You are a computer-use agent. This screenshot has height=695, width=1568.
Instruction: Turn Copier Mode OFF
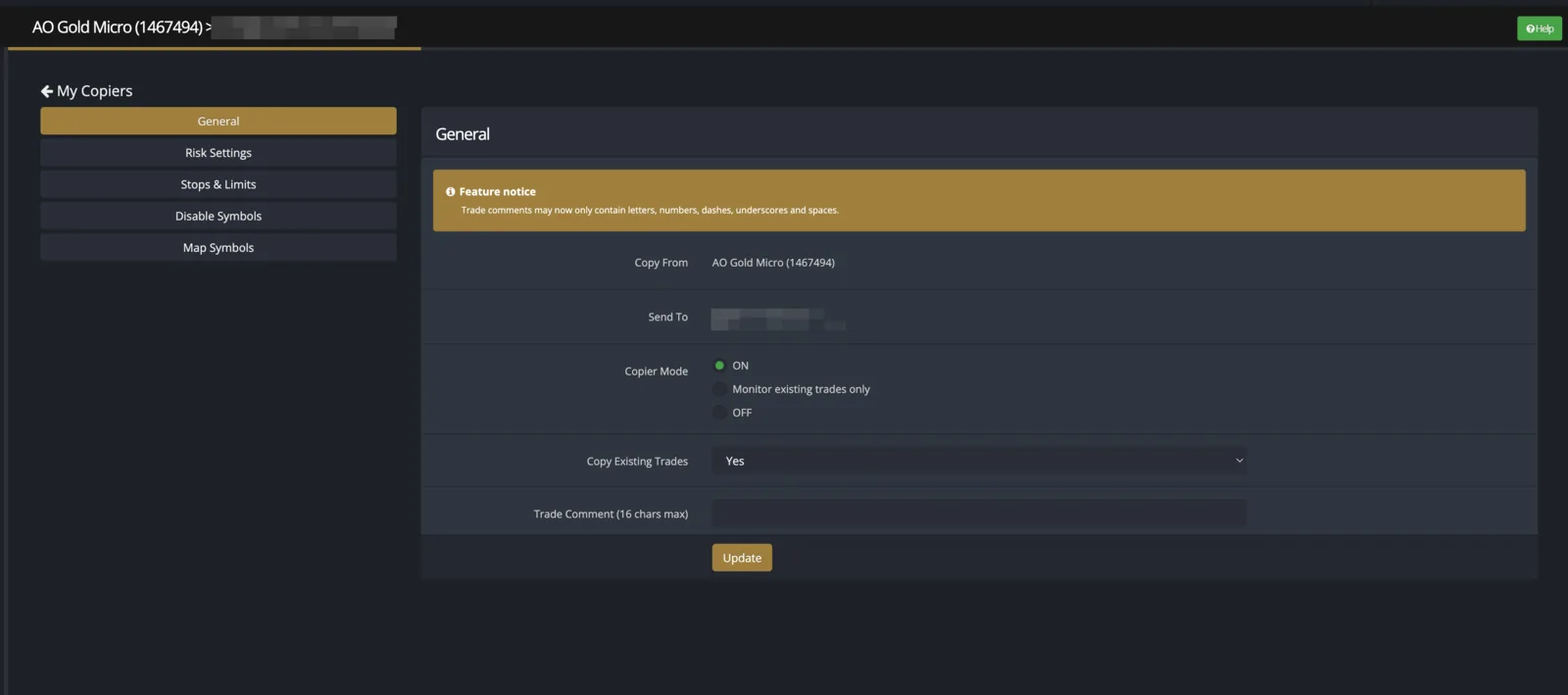click(719, 413)
